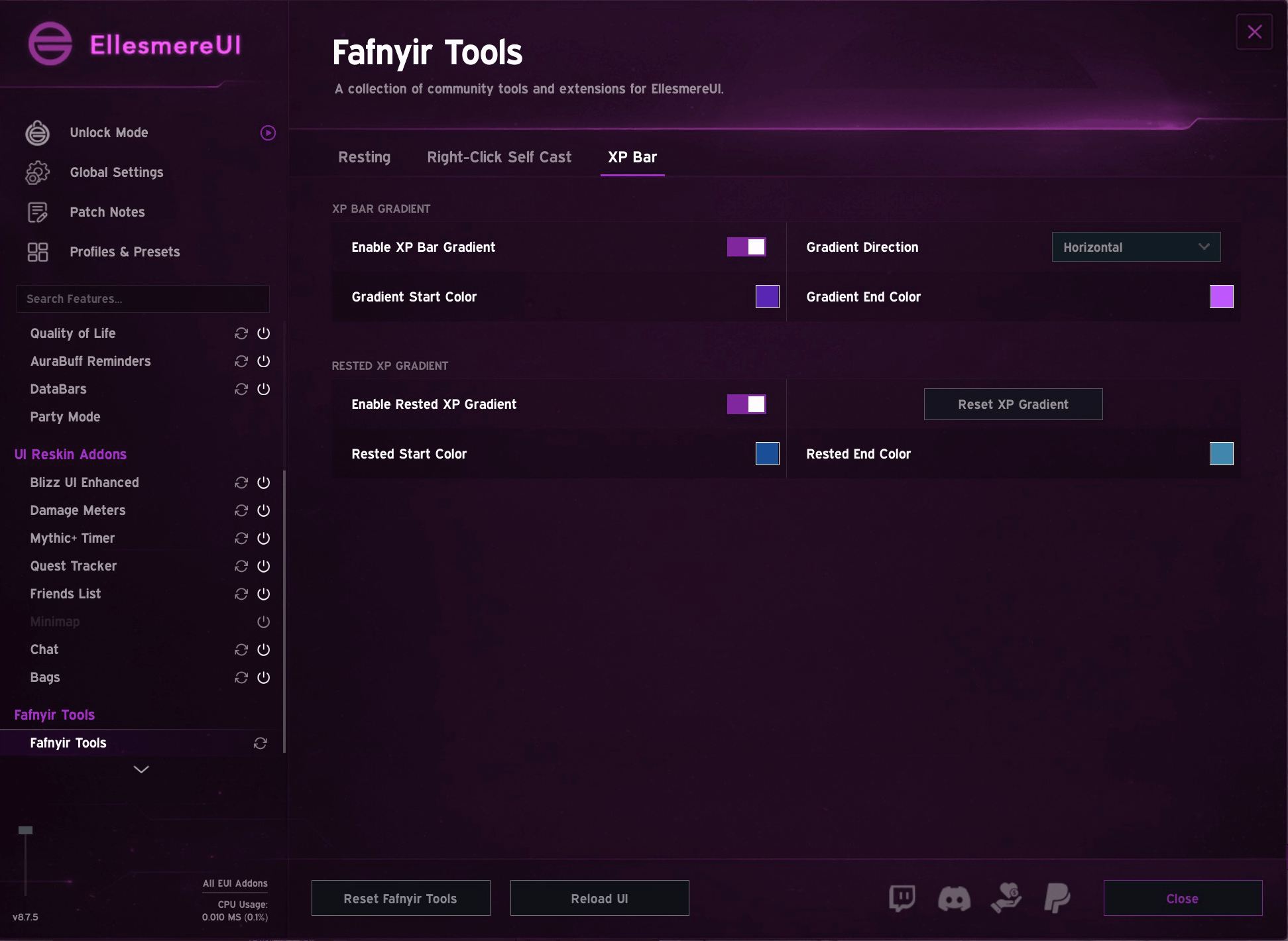This screenshot has width=1288, height=941.
Task: Open the donation heart-hand icon
Action: pyautogui.click(x=1006, y=898)
